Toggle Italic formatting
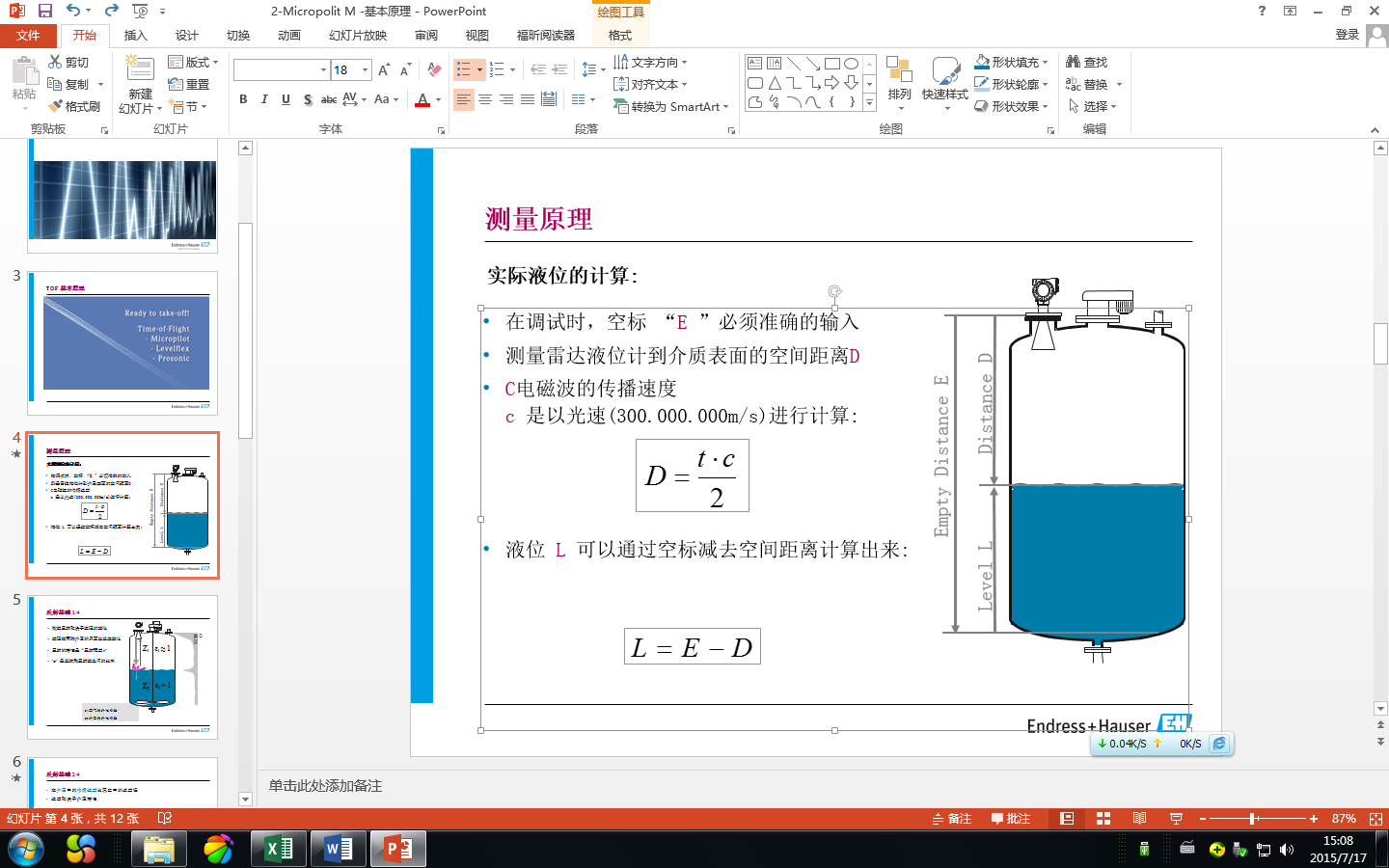Screen dimensions: 1389x868 (x=264, y=99)
